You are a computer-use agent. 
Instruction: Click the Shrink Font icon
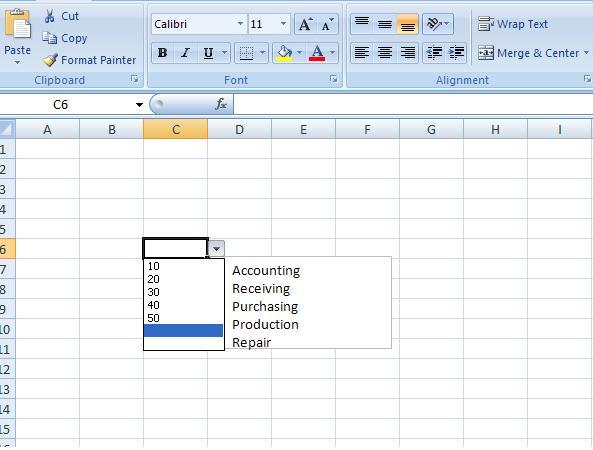[327, 24]
